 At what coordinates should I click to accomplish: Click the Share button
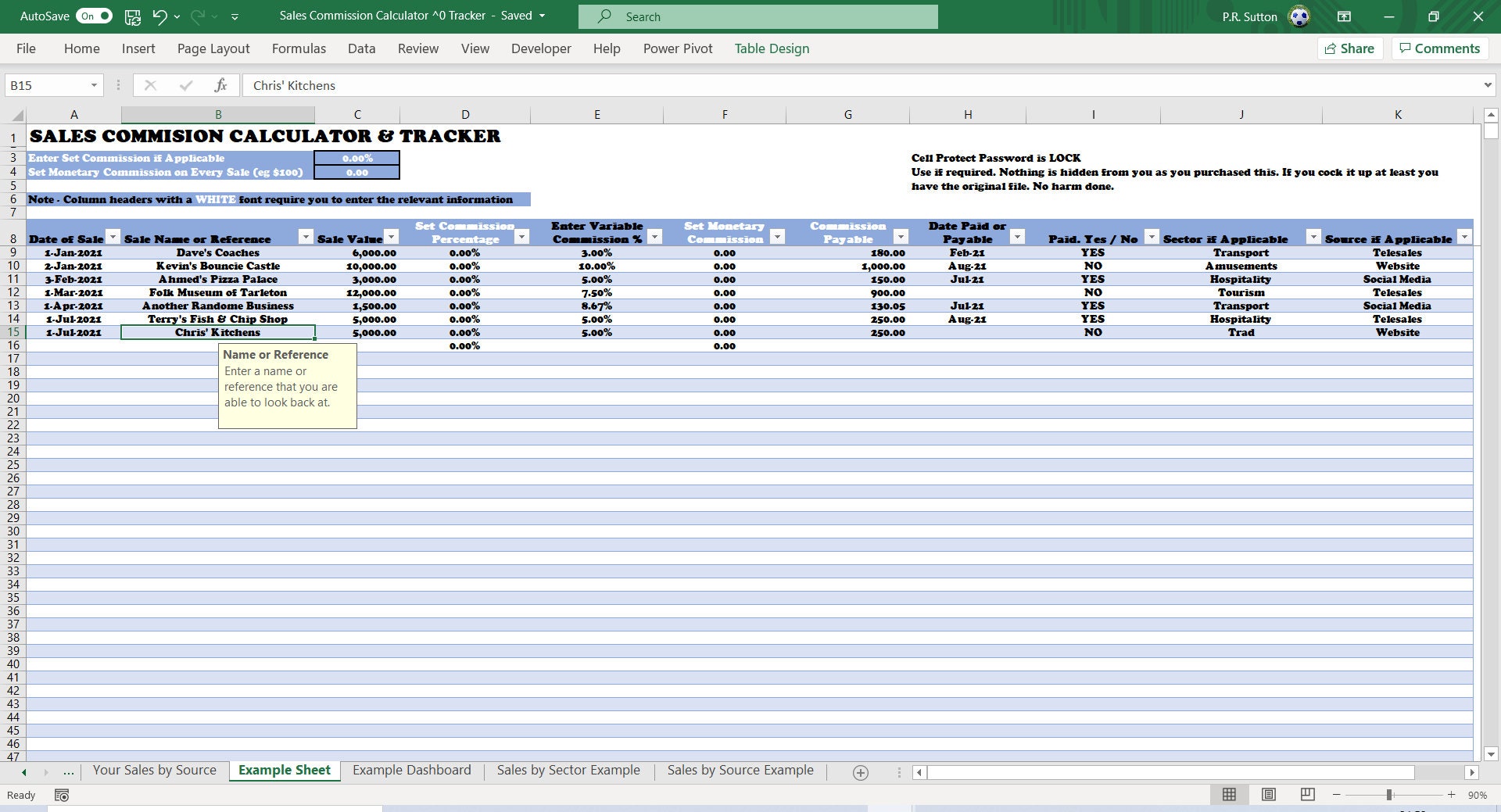pyautogui.click(x=1349, y=48)
